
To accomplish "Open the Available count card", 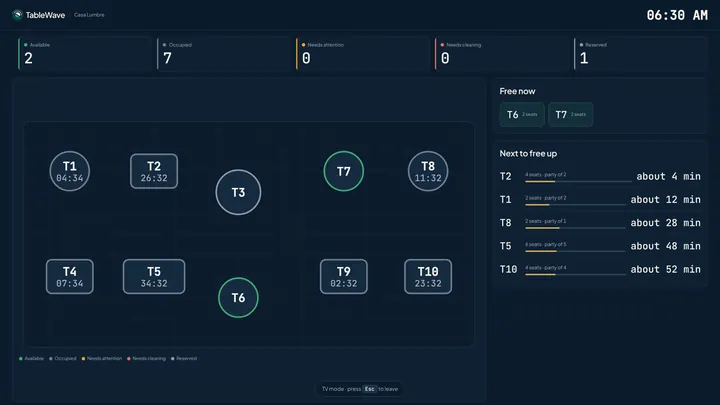I will tap(84, 54).
